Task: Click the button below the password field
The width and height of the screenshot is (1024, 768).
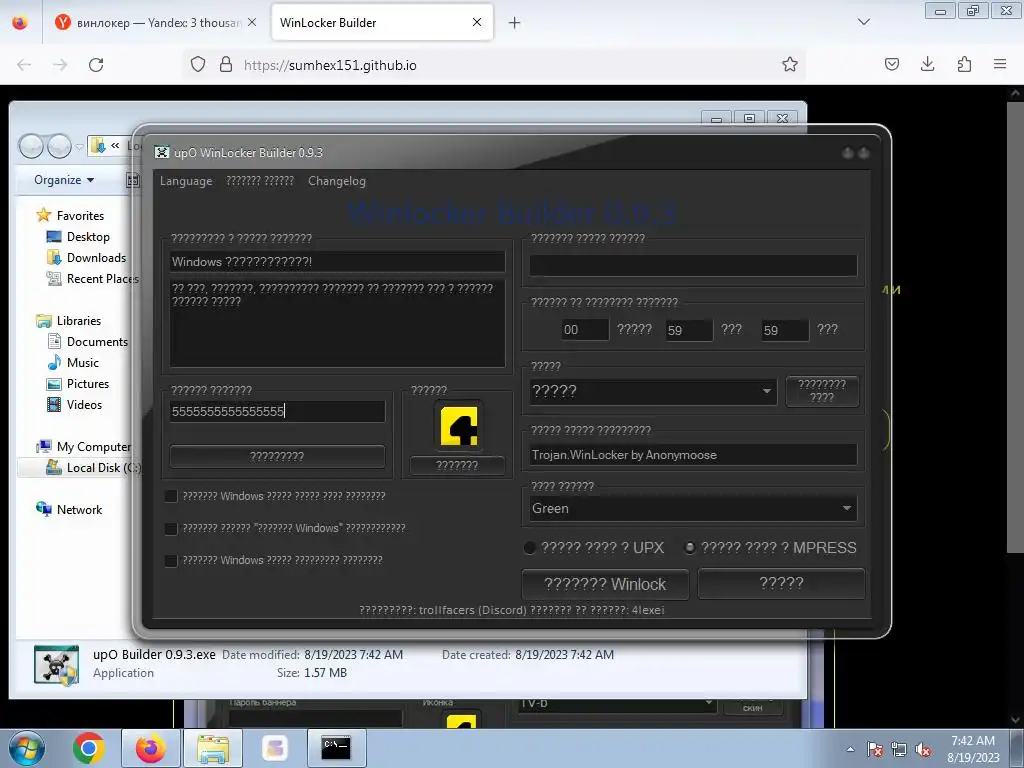Action: (x=278, y=456)
